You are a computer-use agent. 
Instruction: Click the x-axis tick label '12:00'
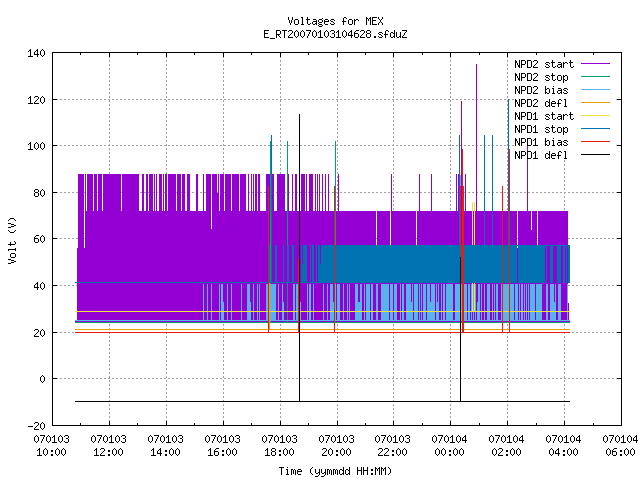point(109,452)
